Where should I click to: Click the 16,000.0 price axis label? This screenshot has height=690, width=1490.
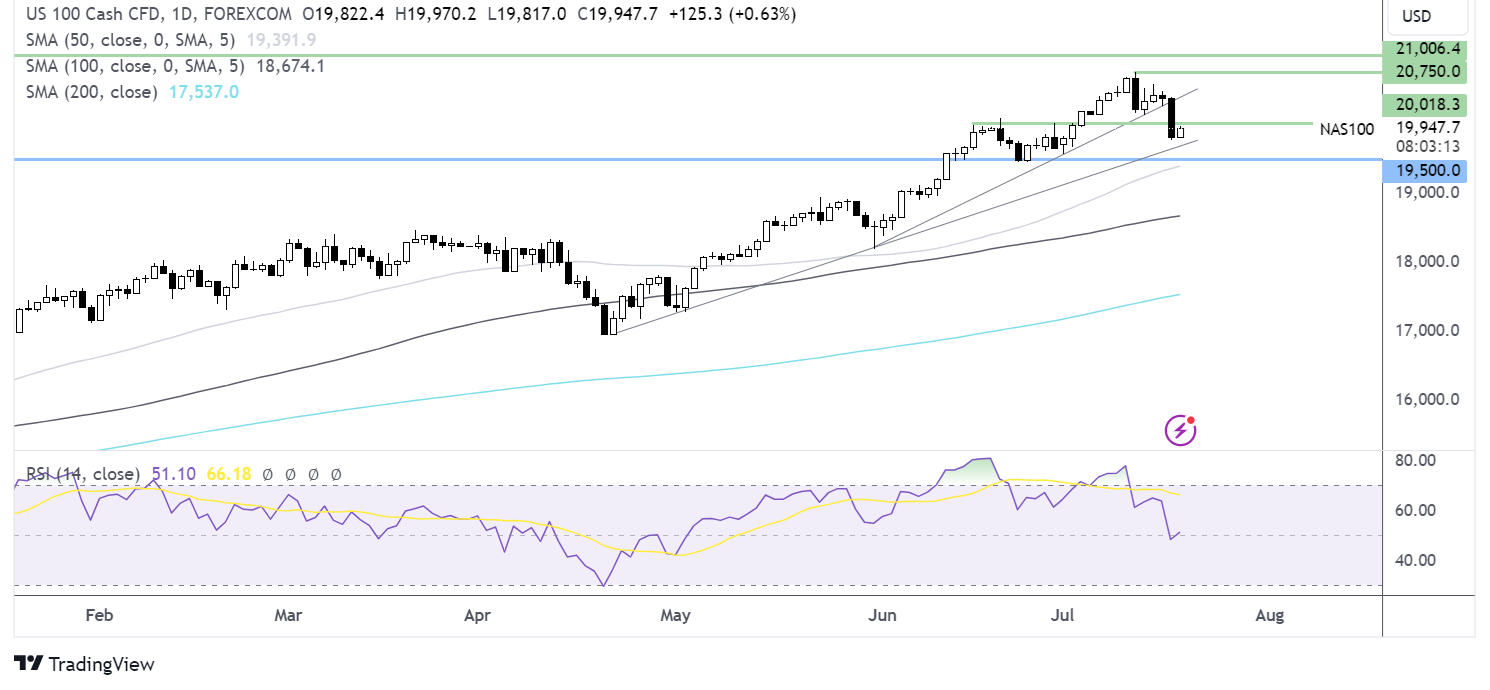[x=1428, y=399]
